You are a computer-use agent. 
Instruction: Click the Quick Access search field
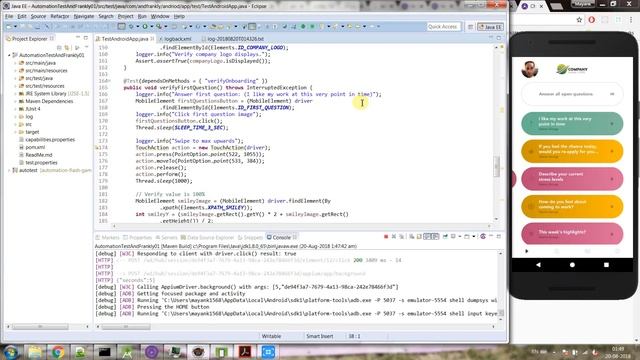tap(443, 27)
